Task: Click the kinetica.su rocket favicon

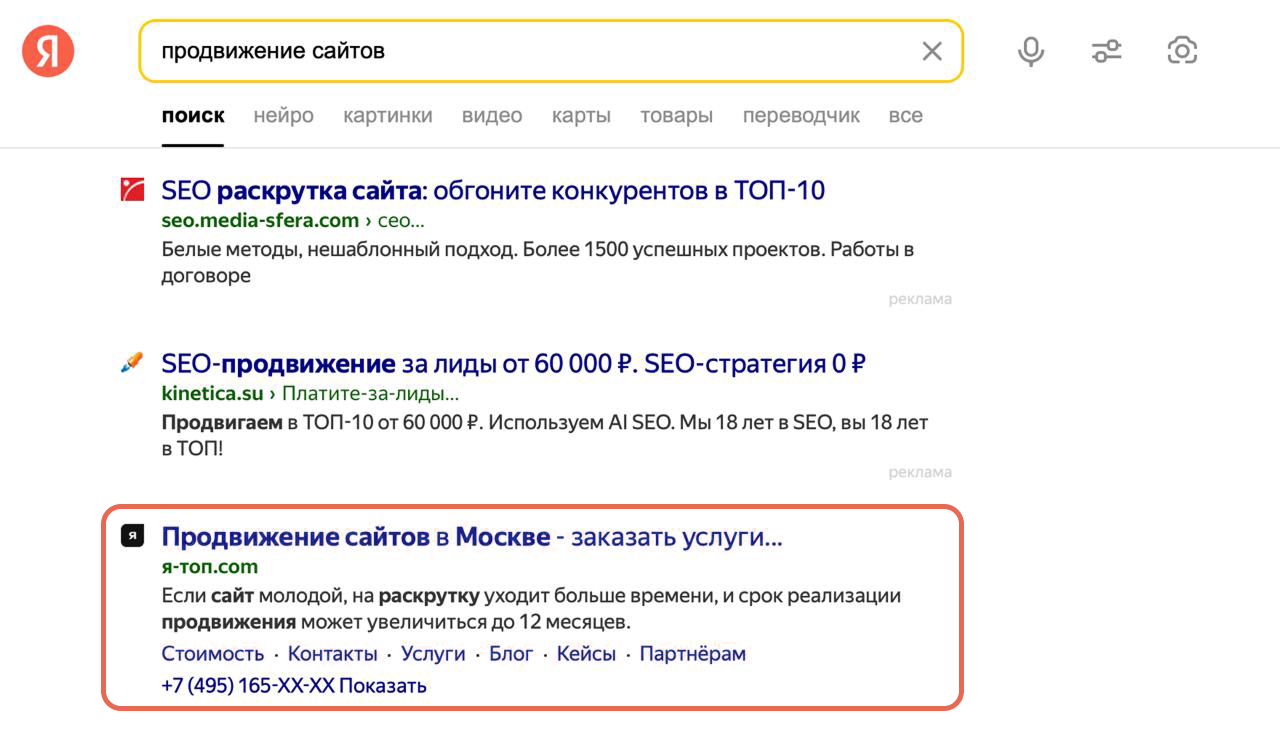Action: click(132, 363)
